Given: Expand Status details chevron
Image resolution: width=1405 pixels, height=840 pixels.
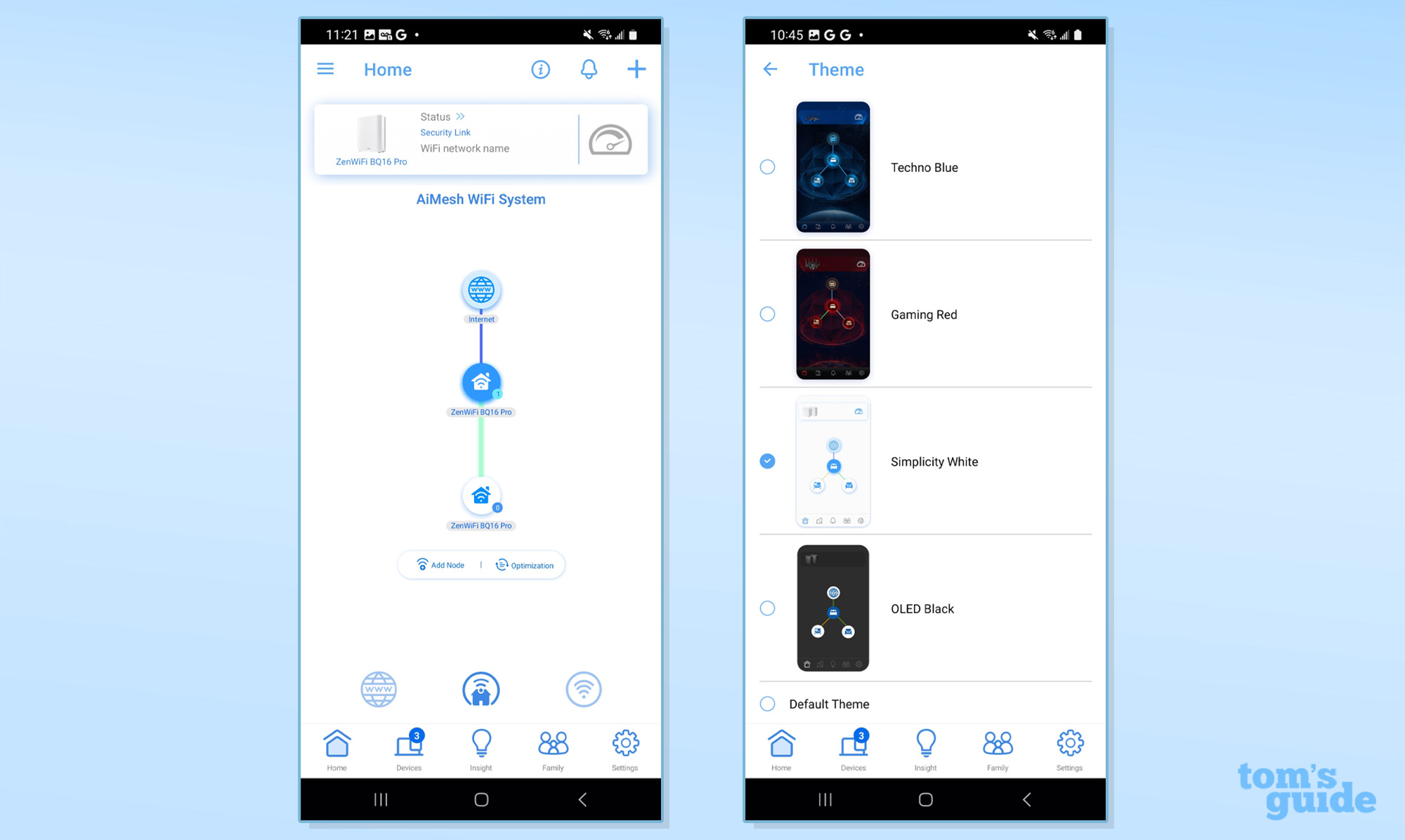Looking at the screenshot, I should click(459, 116).
